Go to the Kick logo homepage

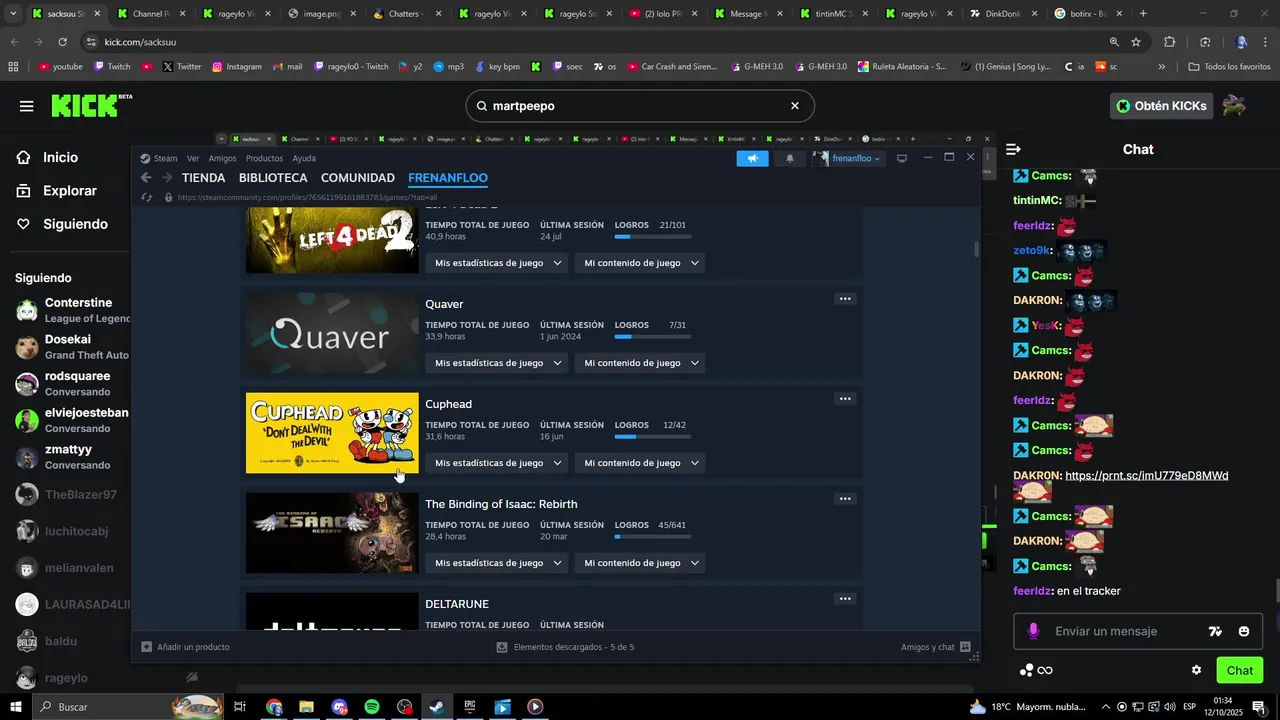[91, 106]
